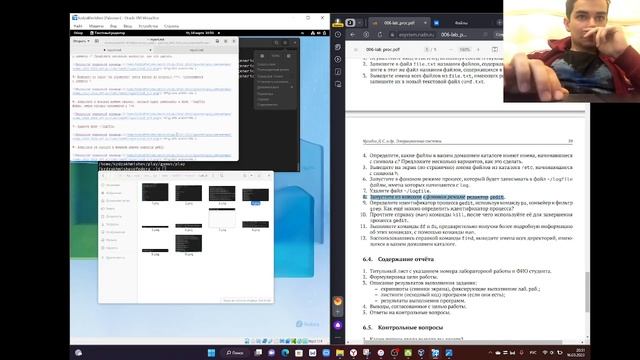Open the gedit hamburger menu
This screenshot has width=640, height=360.
click(225, 41)
